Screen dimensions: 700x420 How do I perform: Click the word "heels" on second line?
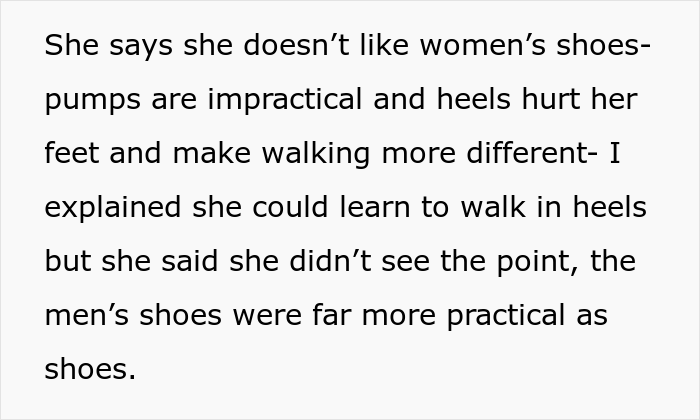coord(473,99)
